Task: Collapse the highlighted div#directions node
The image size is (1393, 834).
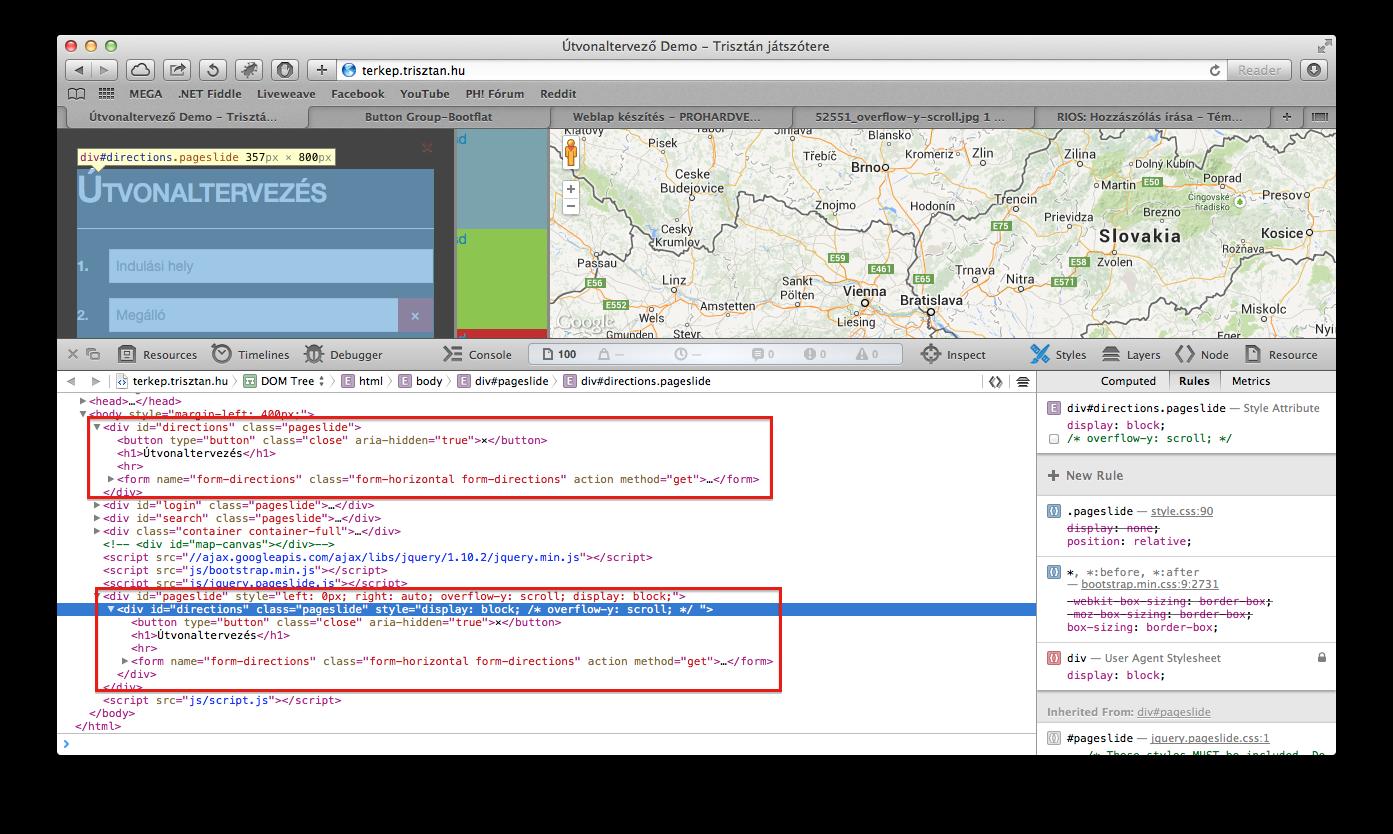Action: pyautogui.click(x=111, y=609)
